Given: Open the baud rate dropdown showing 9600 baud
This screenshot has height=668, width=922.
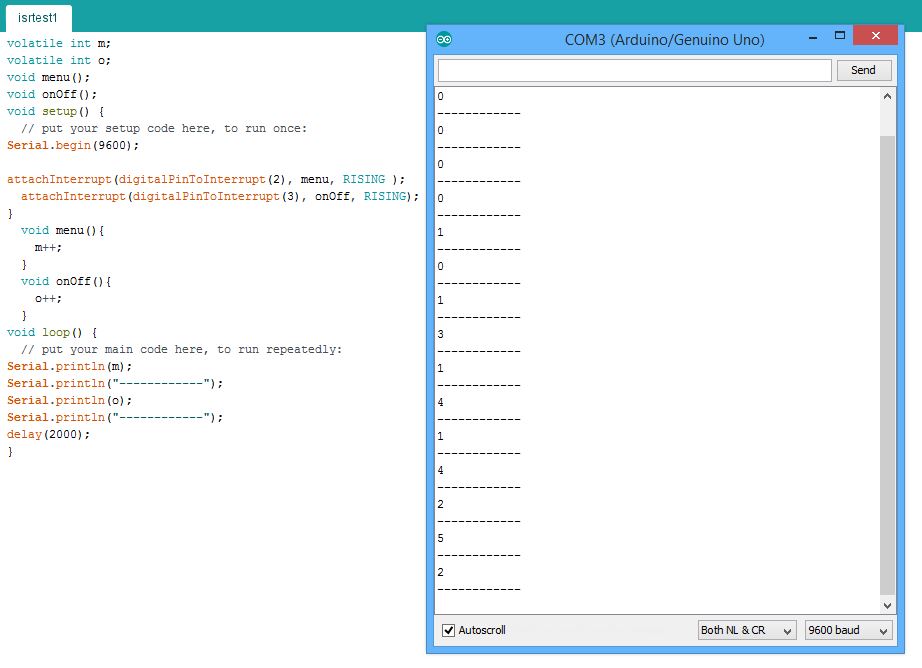Looking at the screenshot, I should click(x=846, y=630).
